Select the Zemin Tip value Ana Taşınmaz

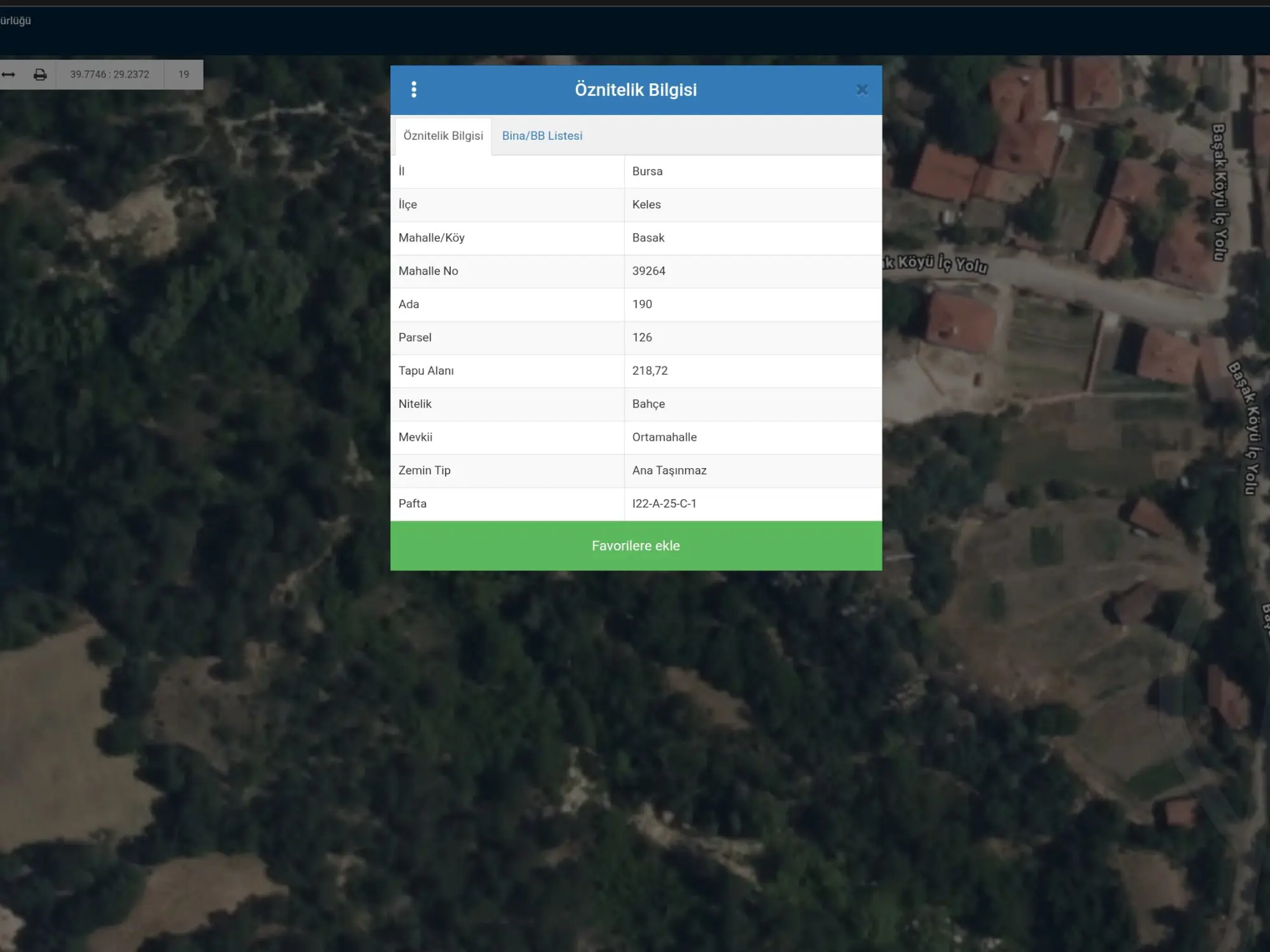tap(752, 471)
